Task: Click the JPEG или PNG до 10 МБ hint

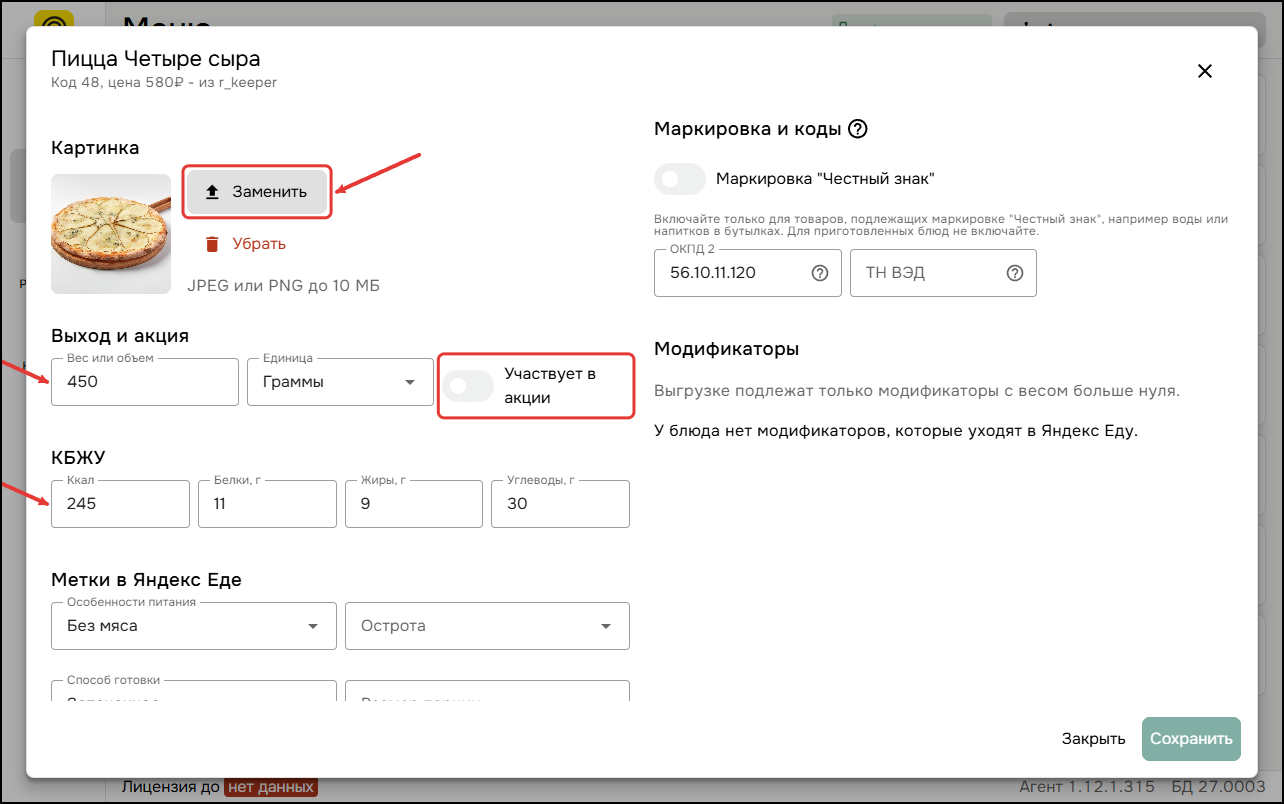Action: pyautogui.click(x=283, y=286)
